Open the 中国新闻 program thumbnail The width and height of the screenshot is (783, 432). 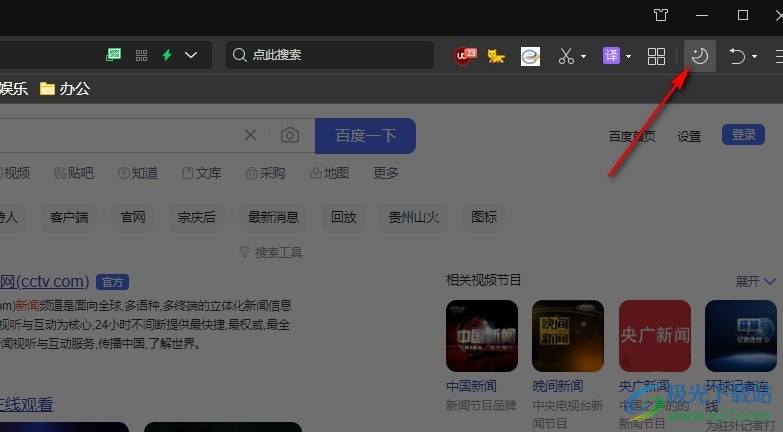(x=482, y=336)
